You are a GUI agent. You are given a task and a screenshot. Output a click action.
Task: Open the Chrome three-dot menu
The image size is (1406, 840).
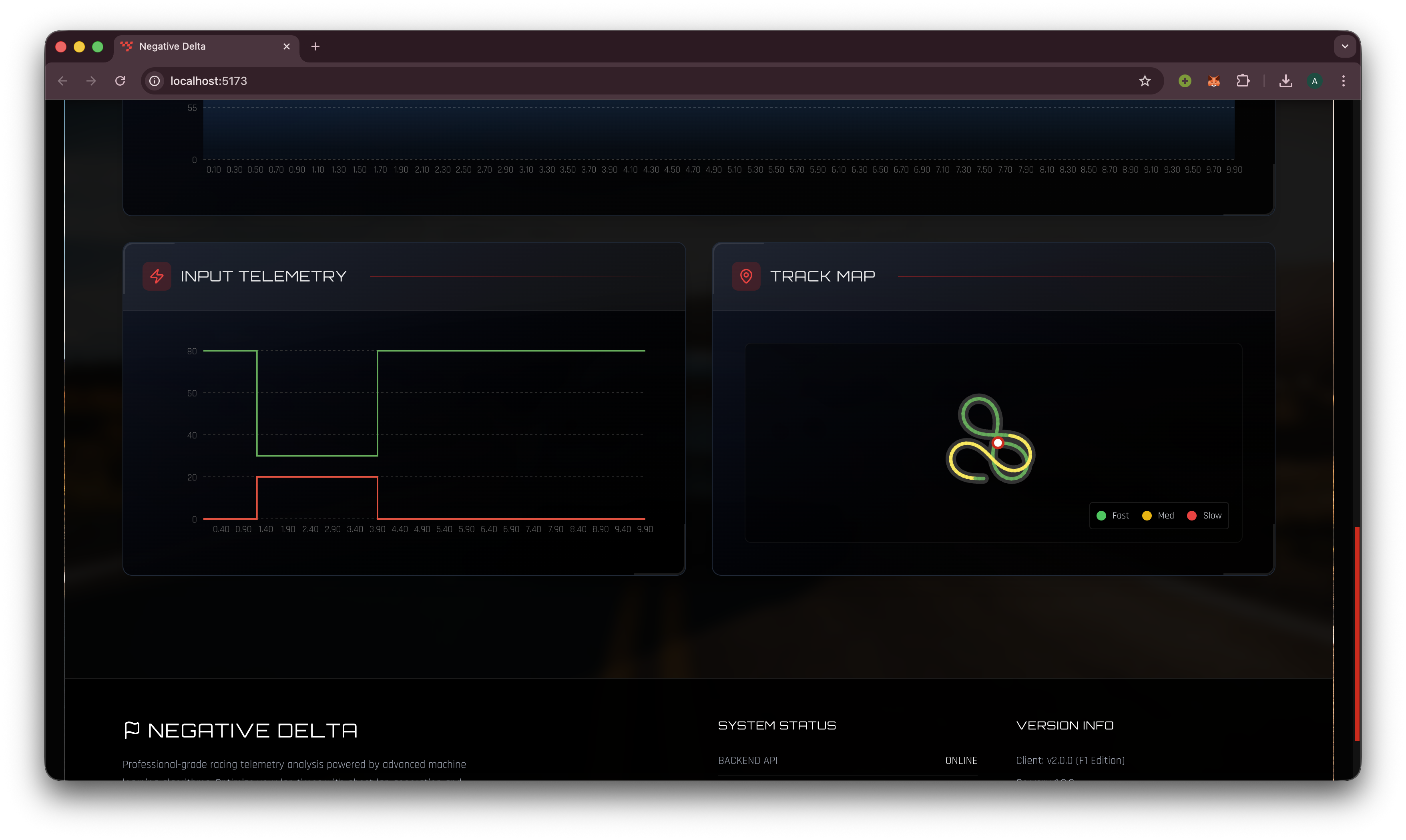1343,81
